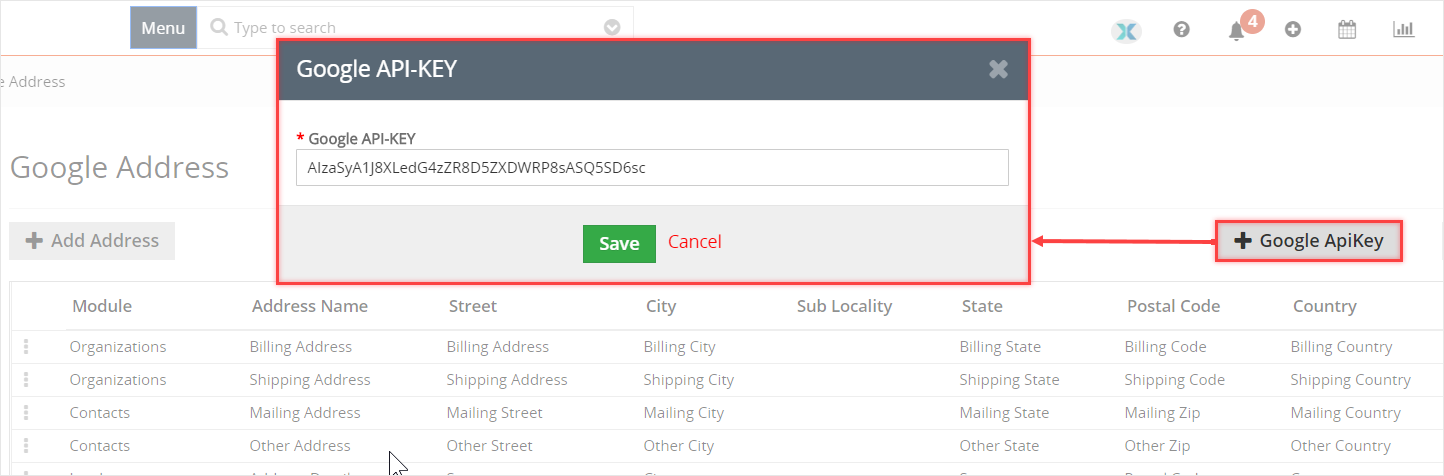Click Shipping Country cell
Image resolution: width=1444 pixels, height=476 pixels.
(x=1351, y=380)
